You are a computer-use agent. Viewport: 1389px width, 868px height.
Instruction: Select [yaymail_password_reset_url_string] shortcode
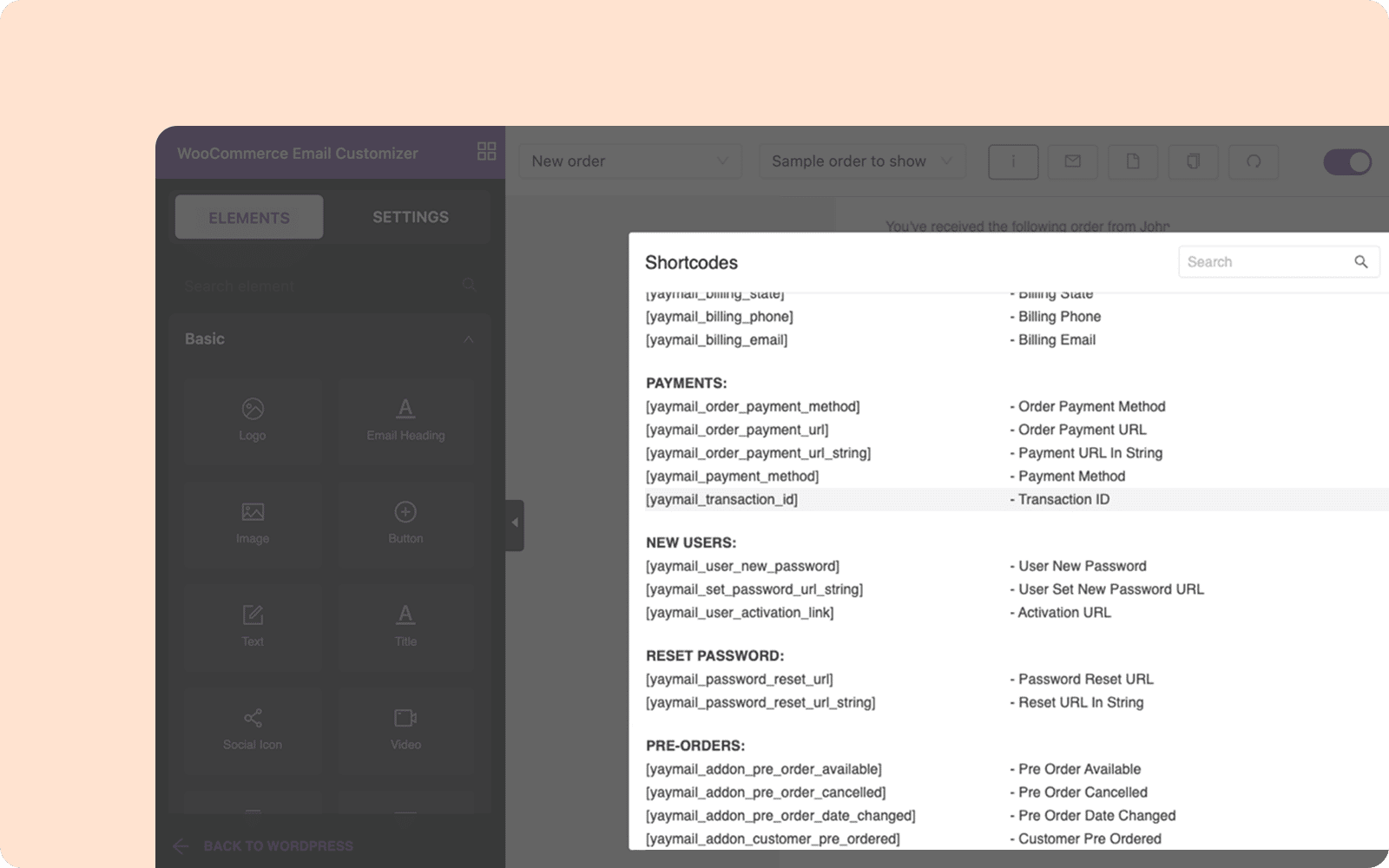pos(760,703)
